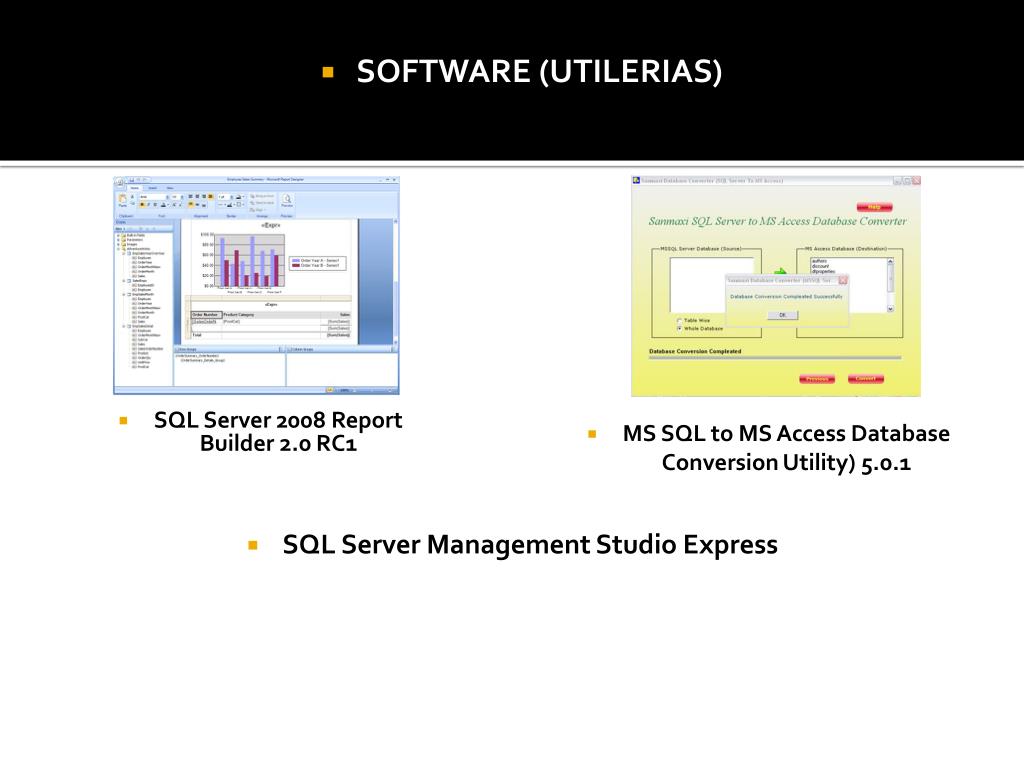Click the Order Year B legend swatch
Screen dimensions: 1024x768
tap(296, 265)
